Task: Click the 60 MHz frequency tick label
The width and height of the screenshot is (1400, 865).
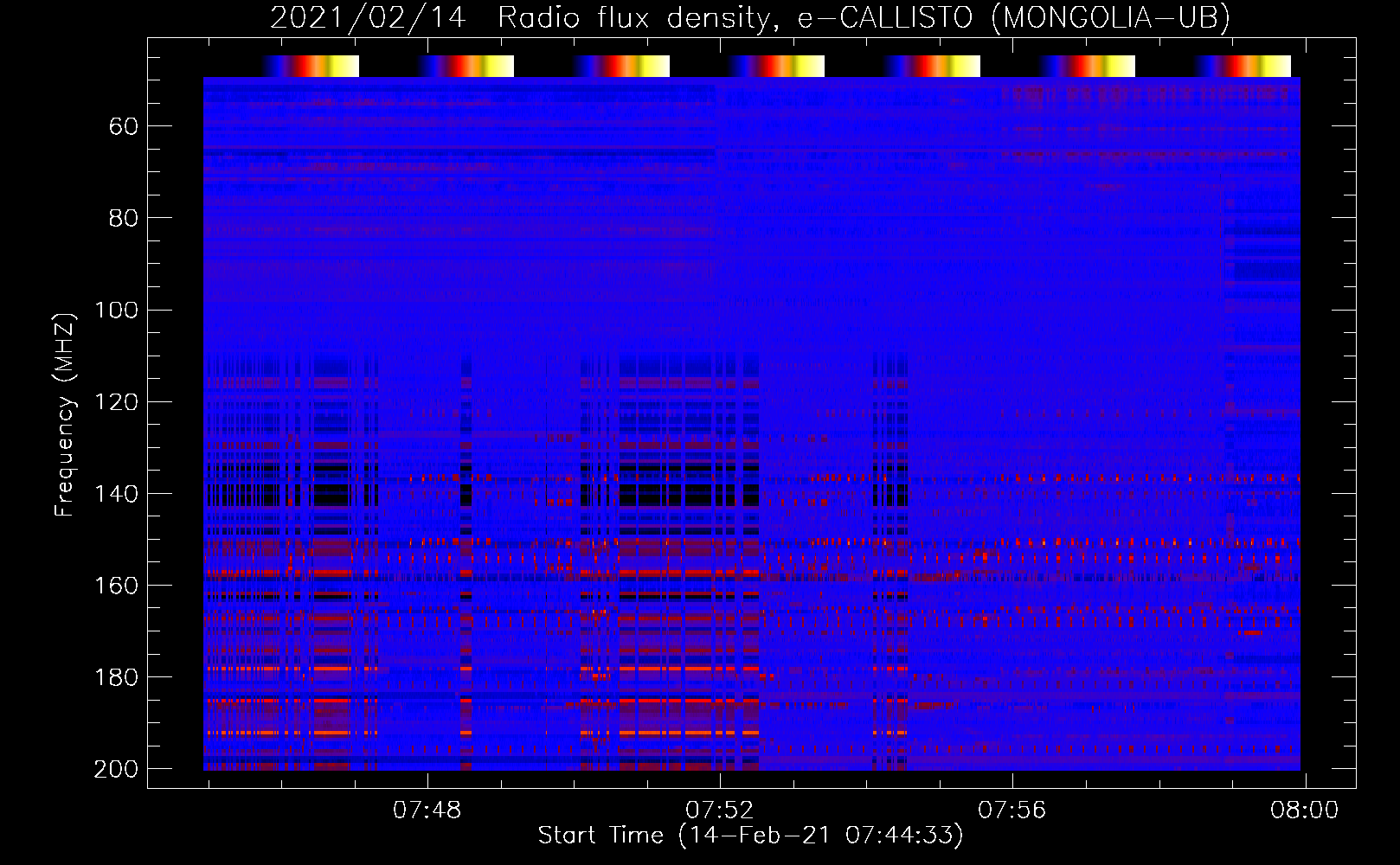Action: pos(124,127)
